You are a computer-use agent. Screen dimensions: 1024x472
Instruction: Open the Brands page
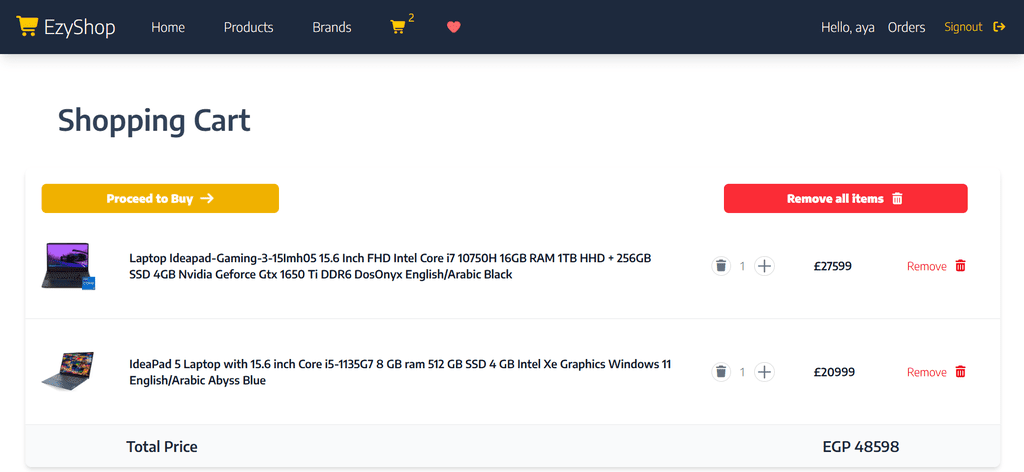[332, 27]
